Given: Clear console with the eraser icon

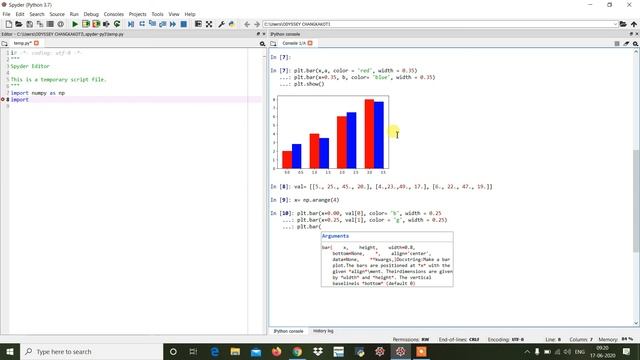Looking at the screenshot, I should (x=626, y=43).
